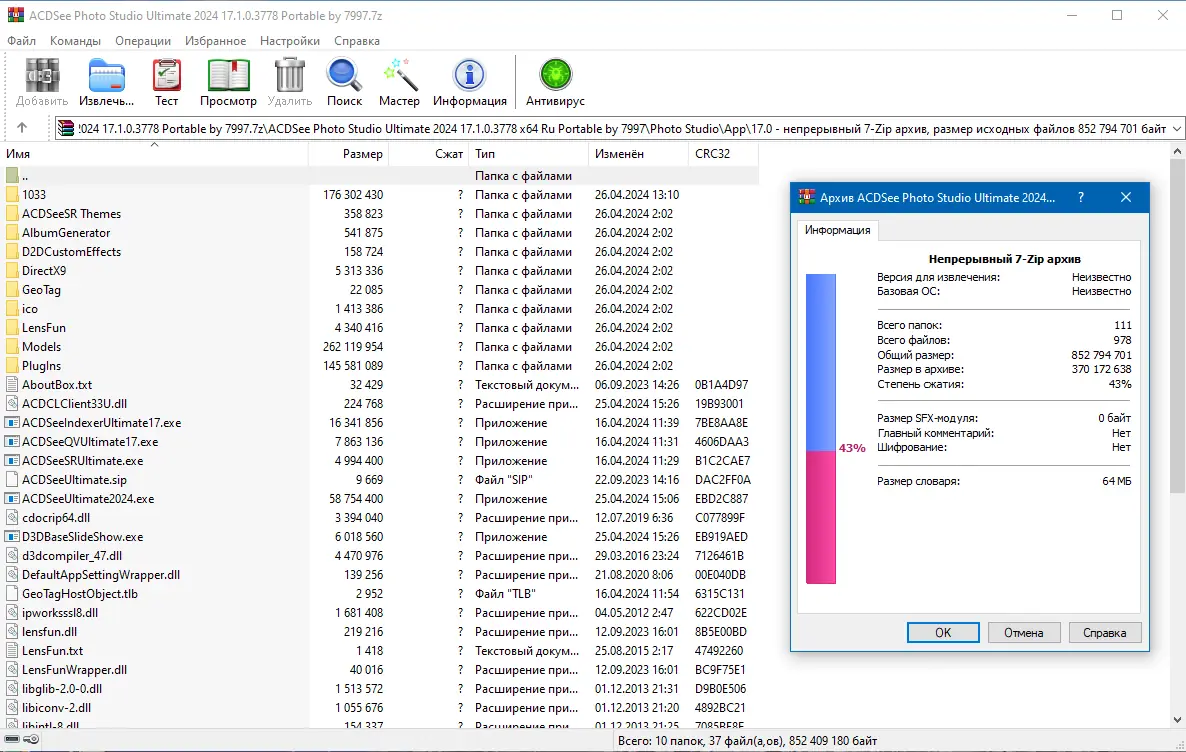Click the WinRAR icon in the title bar
1186x752 pixels.
pyautogui.click(x=15, y=15)
